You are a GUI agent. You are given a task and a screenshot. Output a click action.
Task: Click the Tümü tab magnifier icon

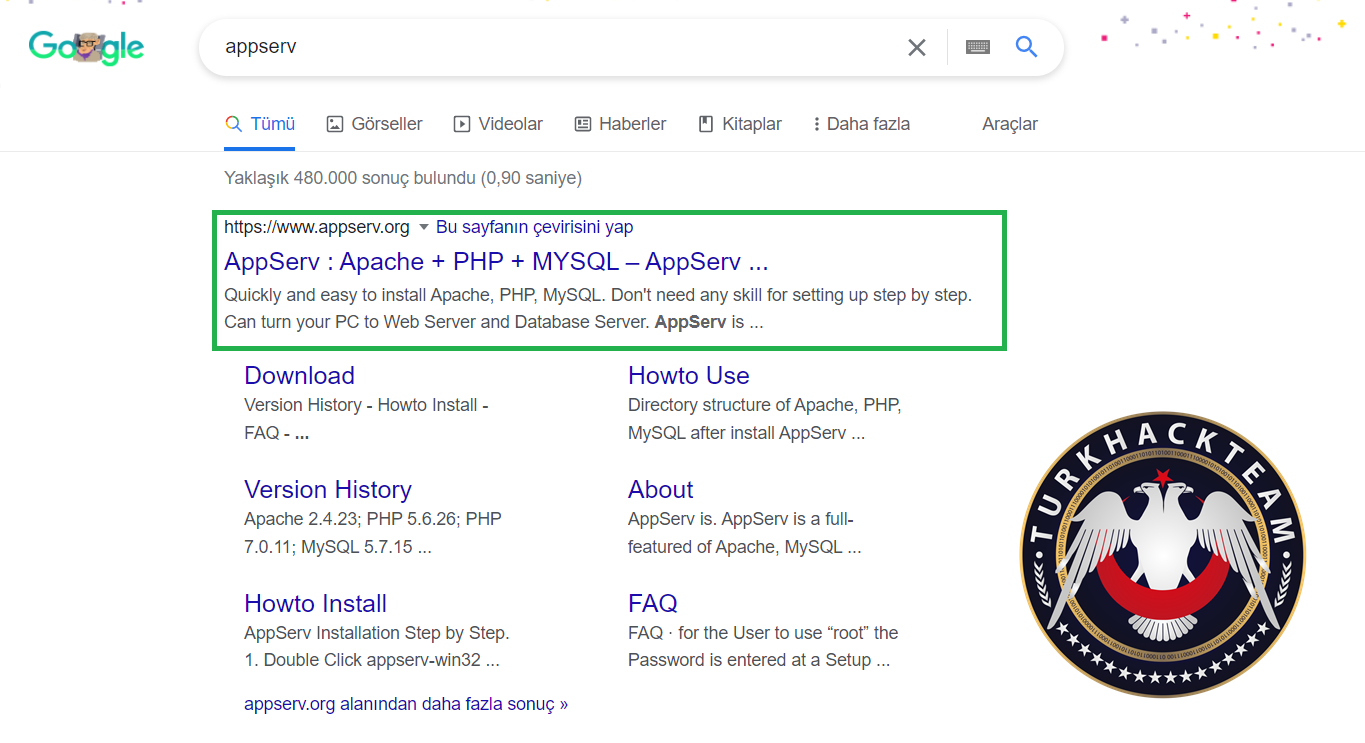click(234, 124)
